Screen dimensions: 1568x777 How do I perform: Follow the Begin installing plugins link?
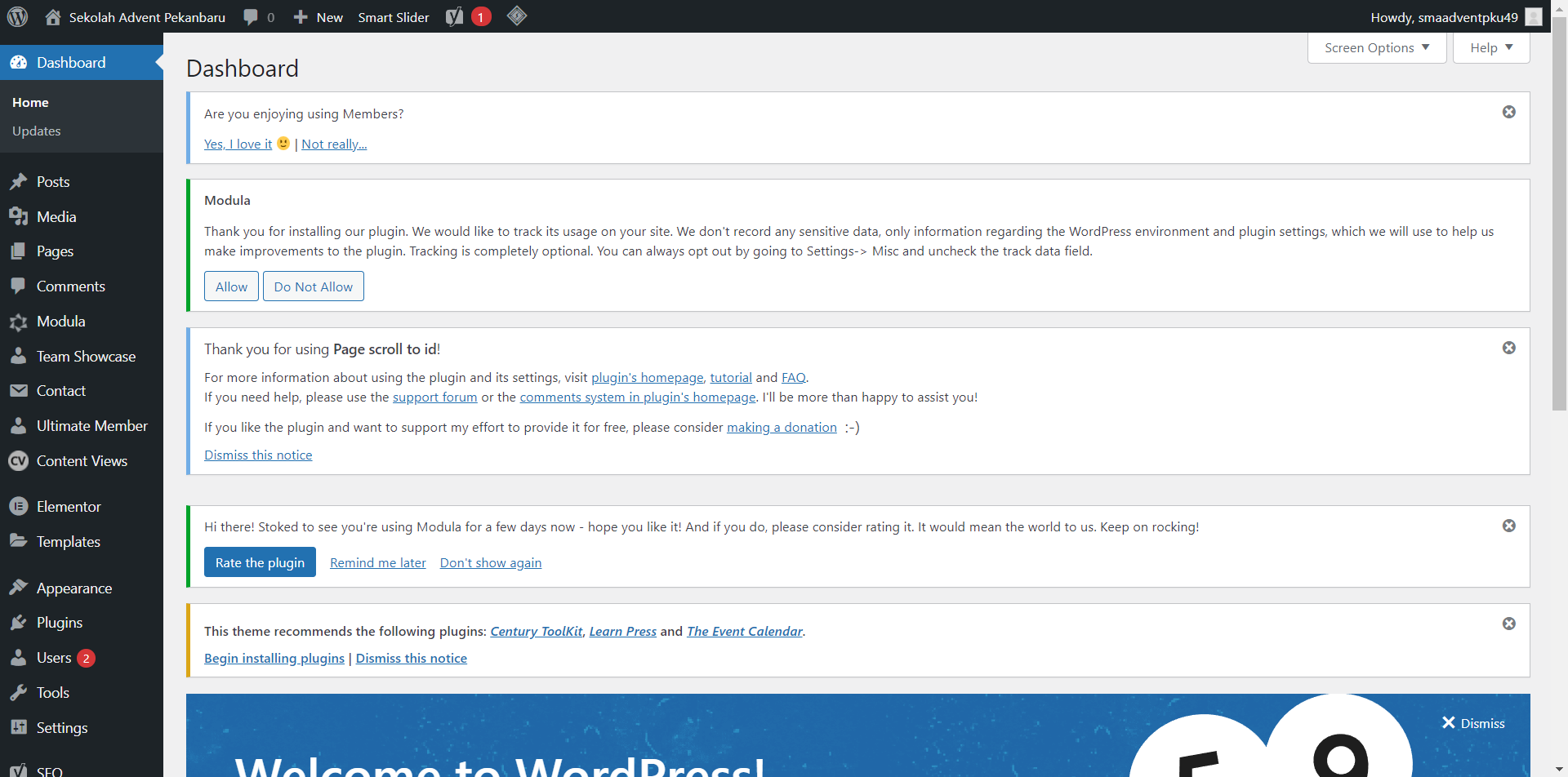click(274, 659)
